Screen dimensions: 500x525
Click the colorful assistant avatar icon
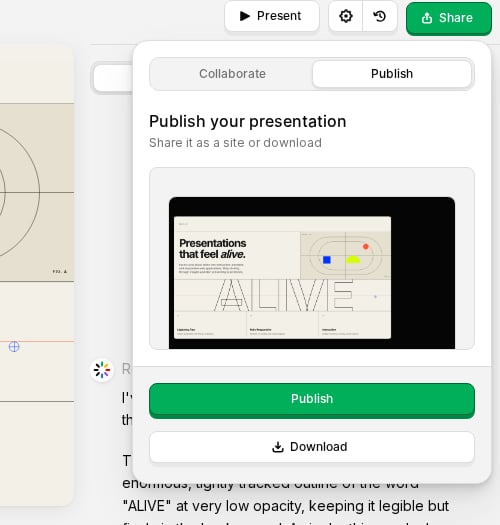(102, 370)
